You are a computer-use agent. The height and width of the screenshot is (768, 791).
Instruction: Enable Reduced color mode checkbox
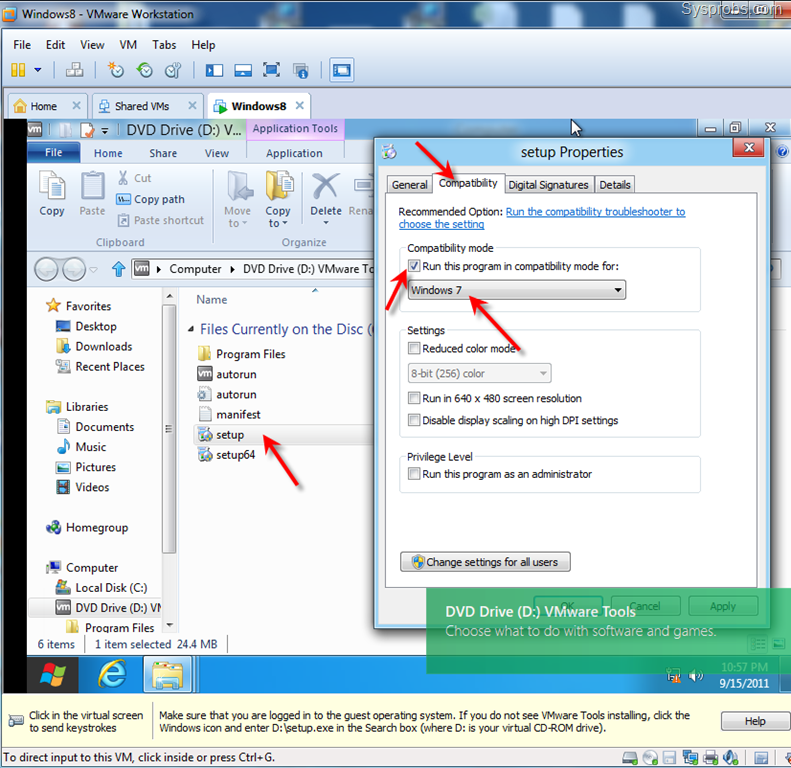point(415,349)
